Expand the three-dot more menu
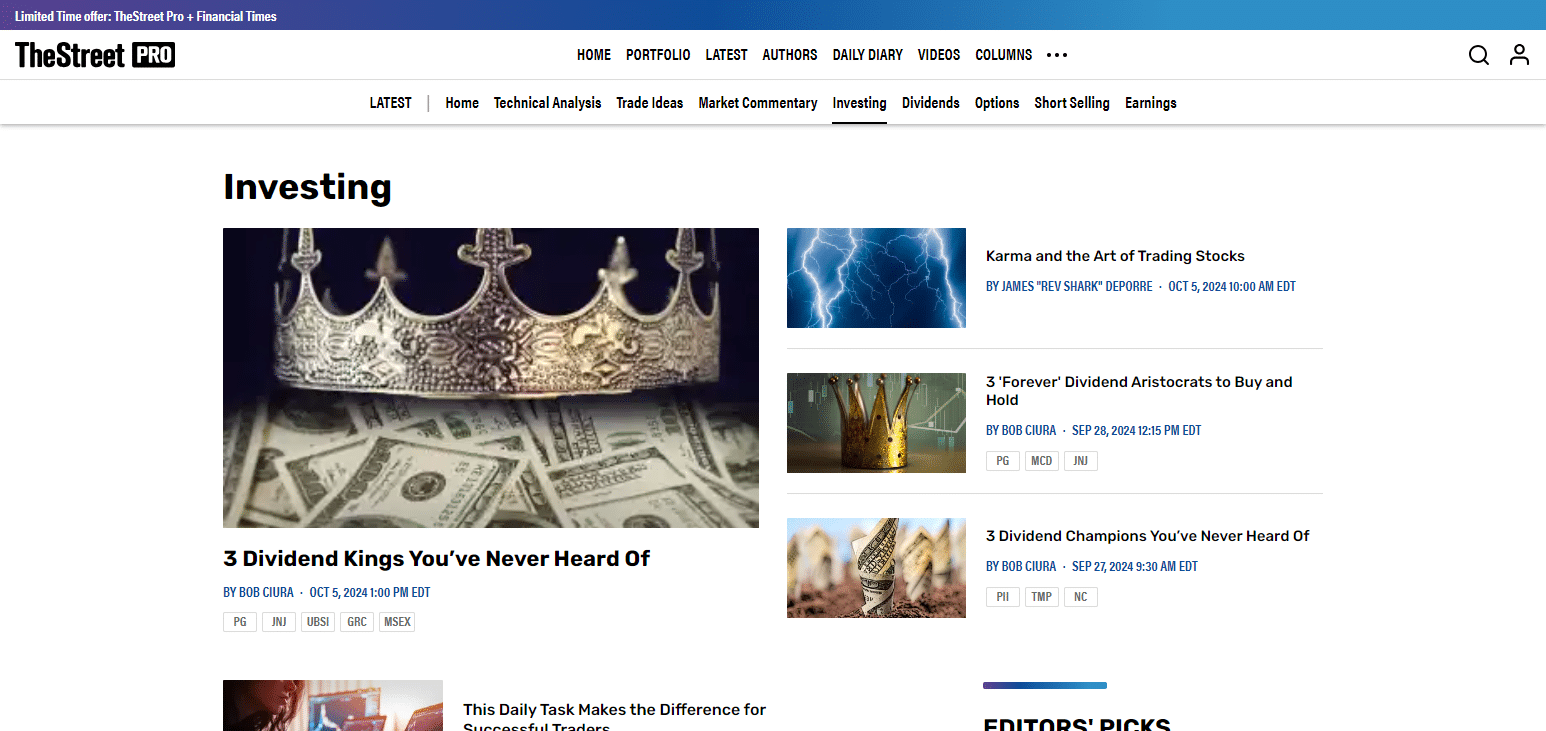Viewport: 1546px width, 731px height. point(1057,55)
